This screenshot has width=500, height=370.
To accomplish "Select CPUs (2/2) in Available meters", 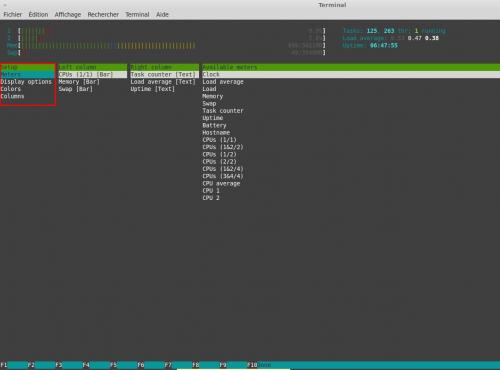I will [219, 162].
